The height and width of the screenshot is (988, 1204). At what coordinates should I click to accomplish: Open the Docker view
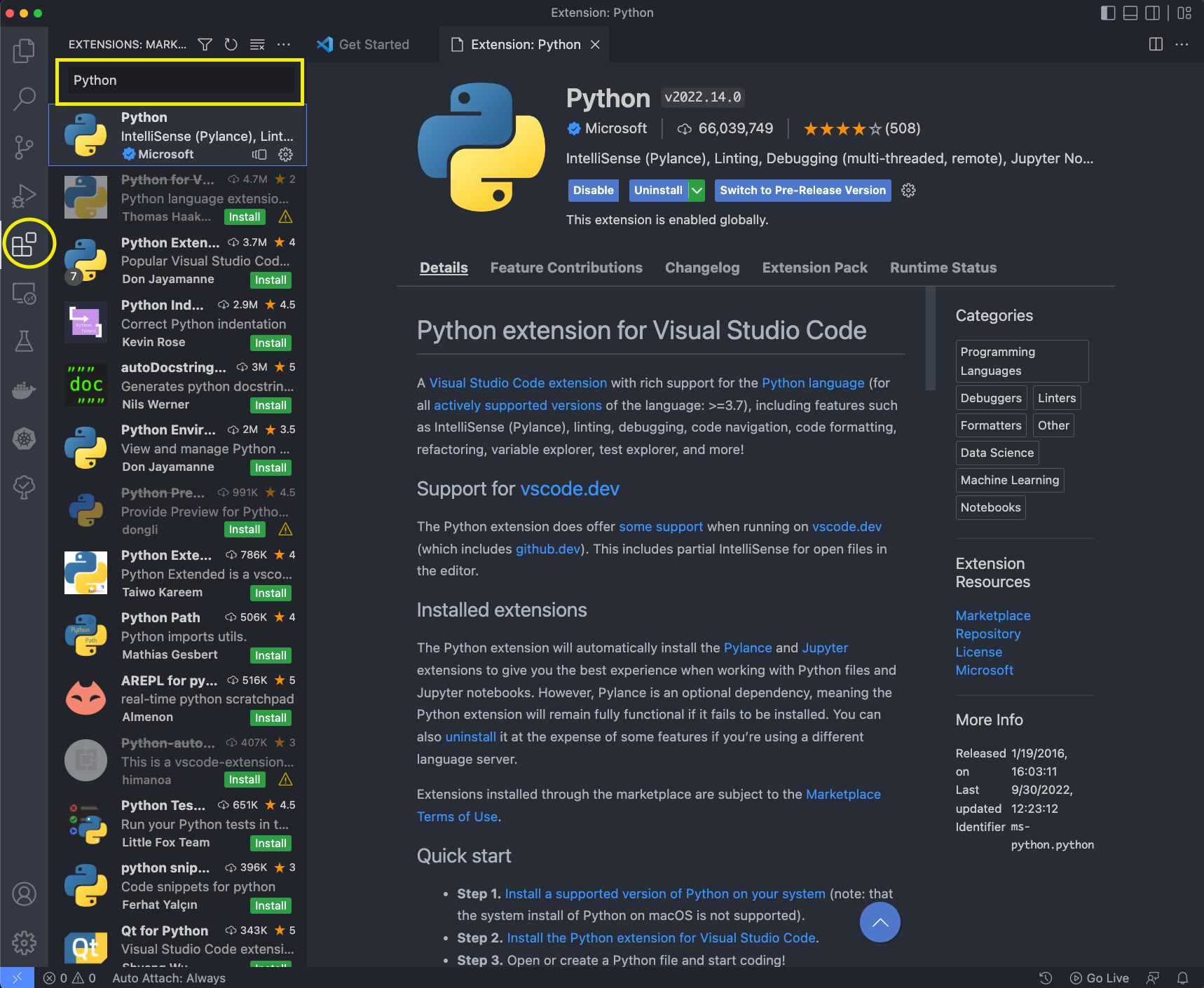pyautogui.click(x=24, y=390)
